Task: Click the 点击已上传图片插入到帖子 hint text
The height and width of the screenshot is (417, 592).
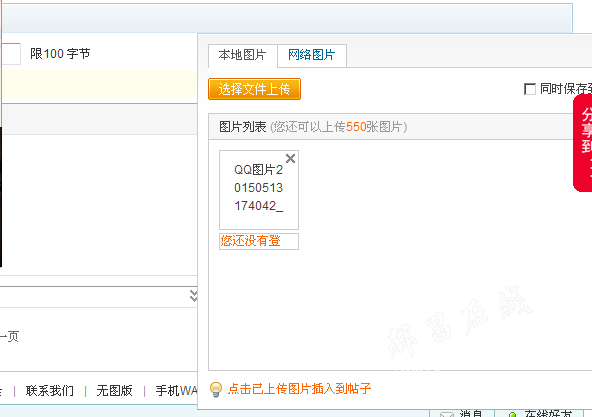Action: tap(299, 389)
